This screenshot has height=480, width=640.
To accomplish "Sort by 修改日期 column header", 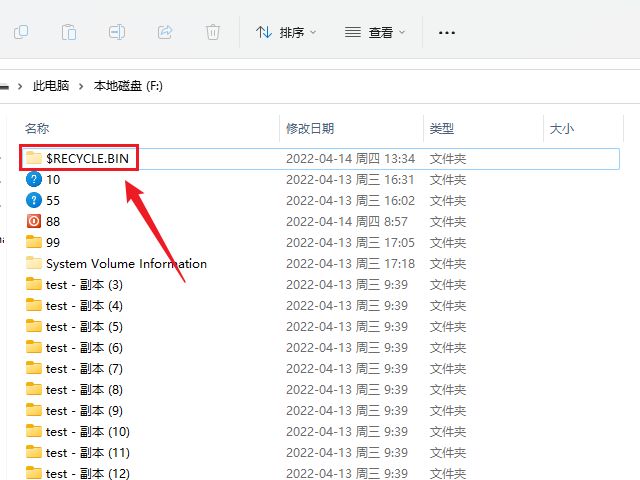I will 310,129.
